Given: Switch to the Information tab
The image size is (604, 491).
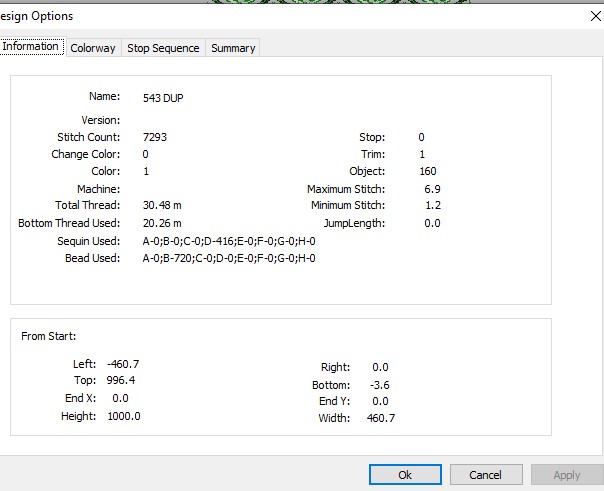Looking at the screenshot, I should tap(32, 47).
